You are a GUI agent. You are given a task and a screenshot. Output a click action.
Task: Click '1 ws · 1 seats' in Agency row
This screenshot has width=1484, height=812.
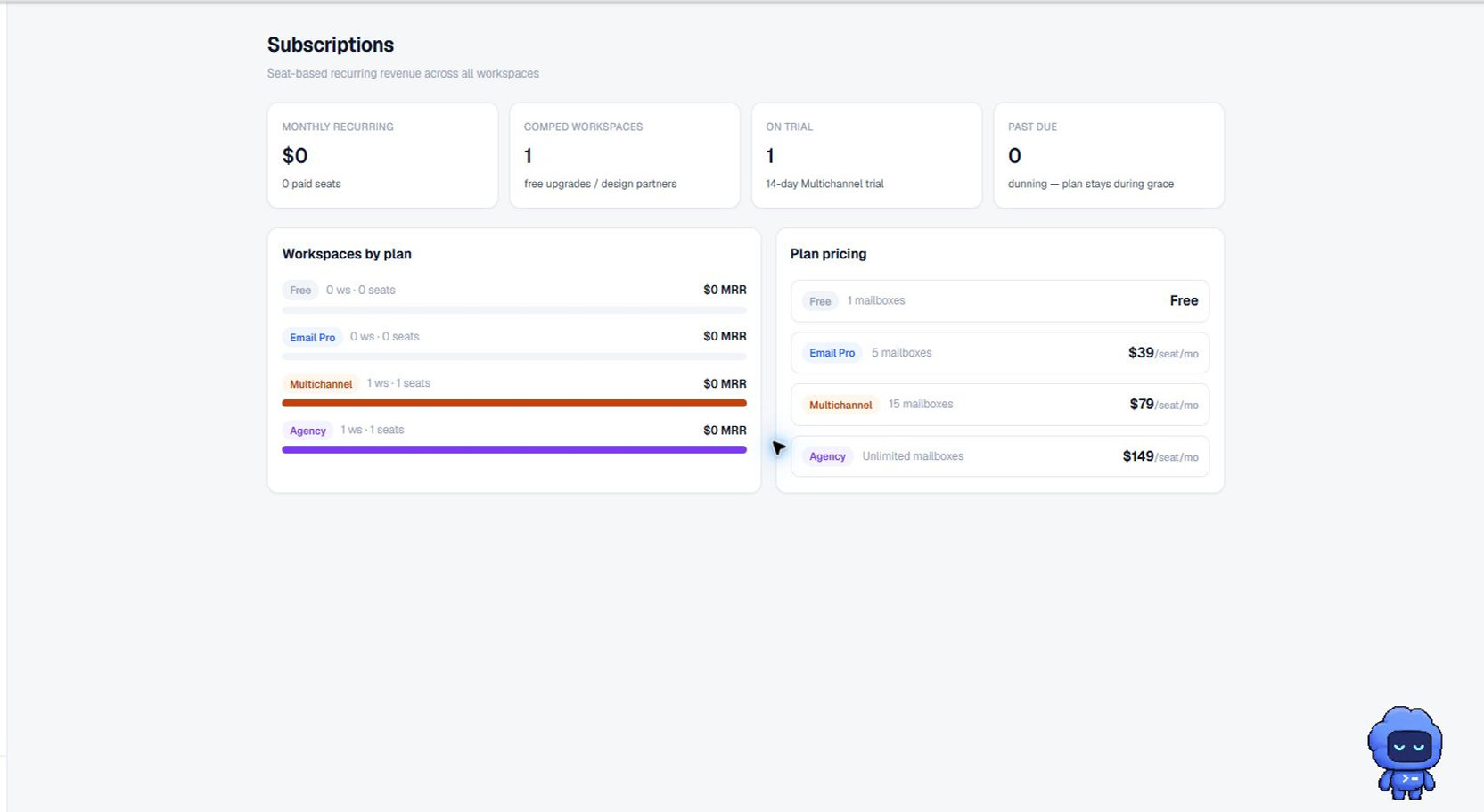point(372,430)
